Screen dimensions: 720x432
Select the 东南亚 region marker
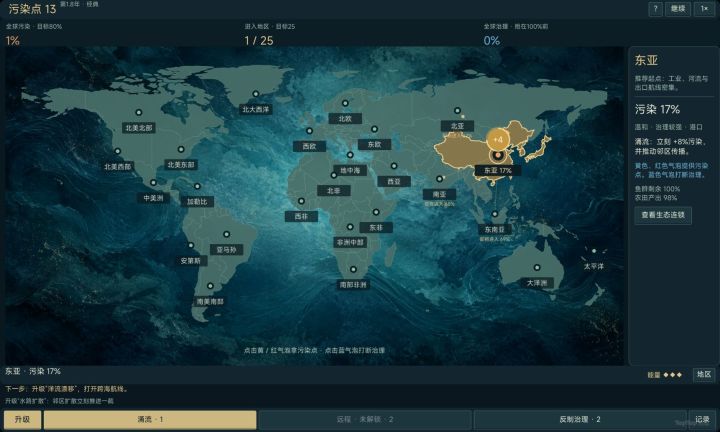495,214
